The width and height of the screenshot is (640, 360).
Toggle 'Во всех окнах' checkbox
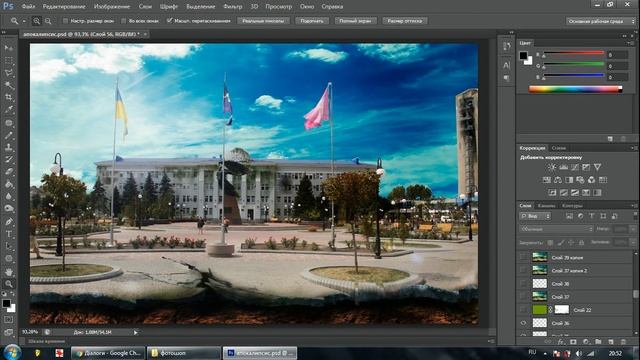pos(124,21)
